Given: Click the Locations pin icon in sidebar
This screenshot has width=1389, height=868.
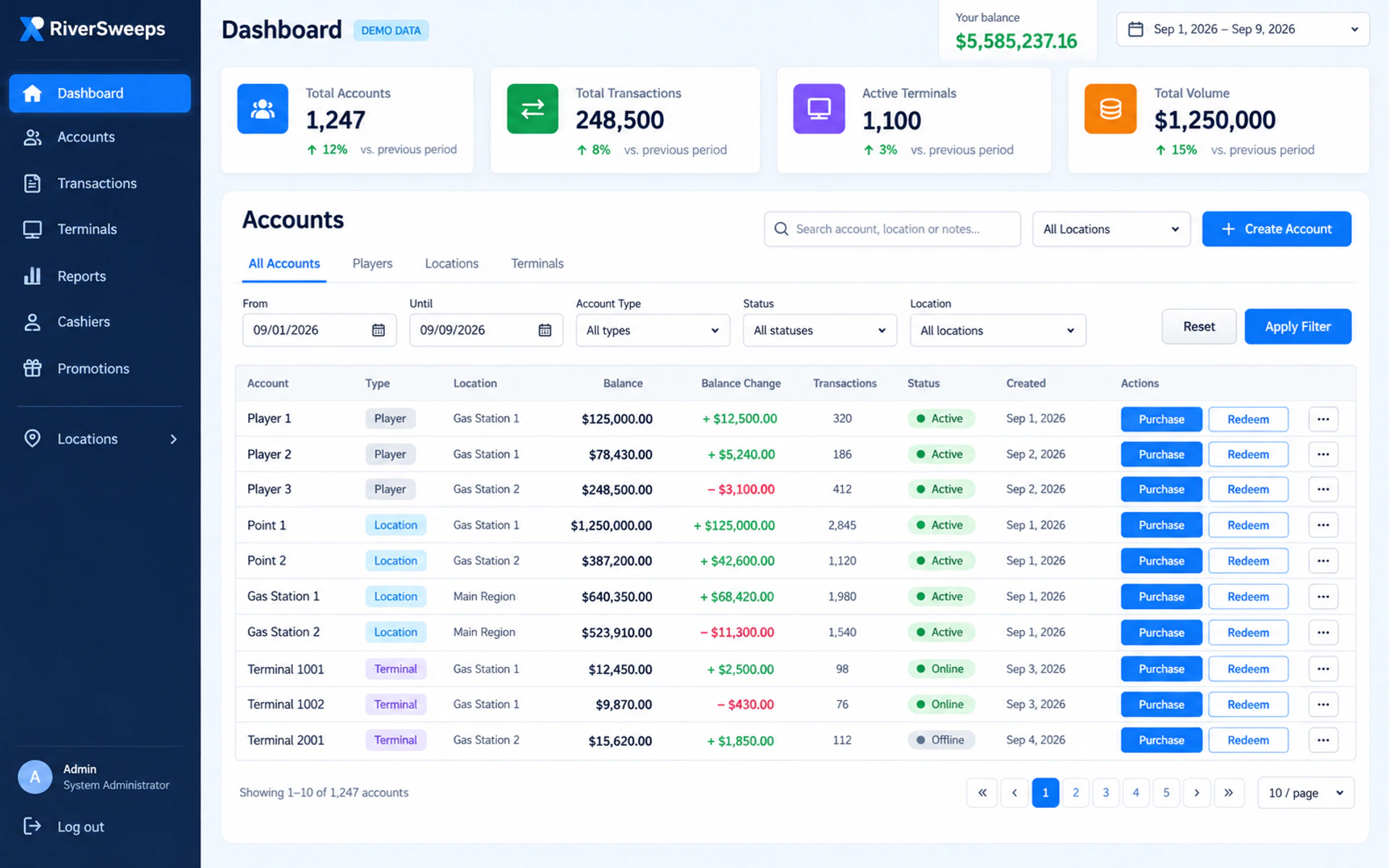Looking at the screenshot, I should [33, 438].
